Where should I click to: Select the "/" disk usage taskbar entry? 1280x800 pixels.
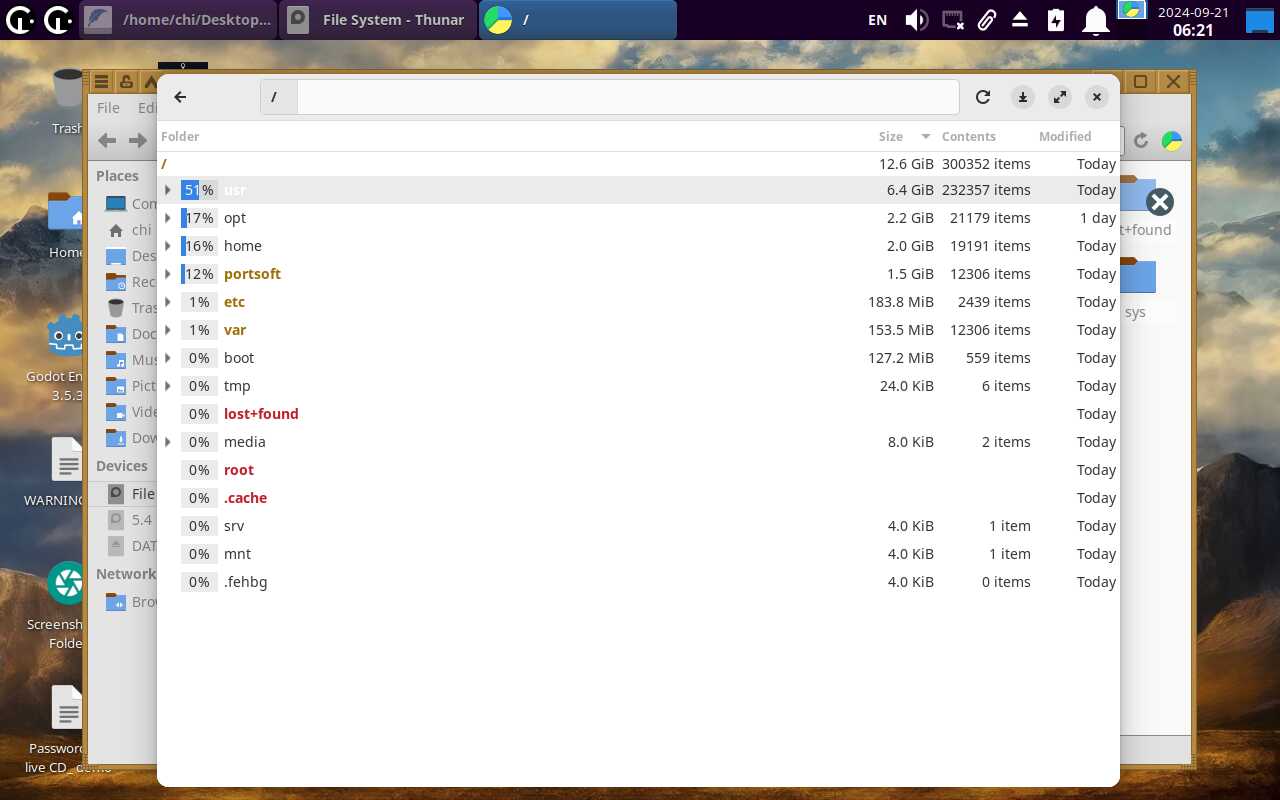pos(578,20)
